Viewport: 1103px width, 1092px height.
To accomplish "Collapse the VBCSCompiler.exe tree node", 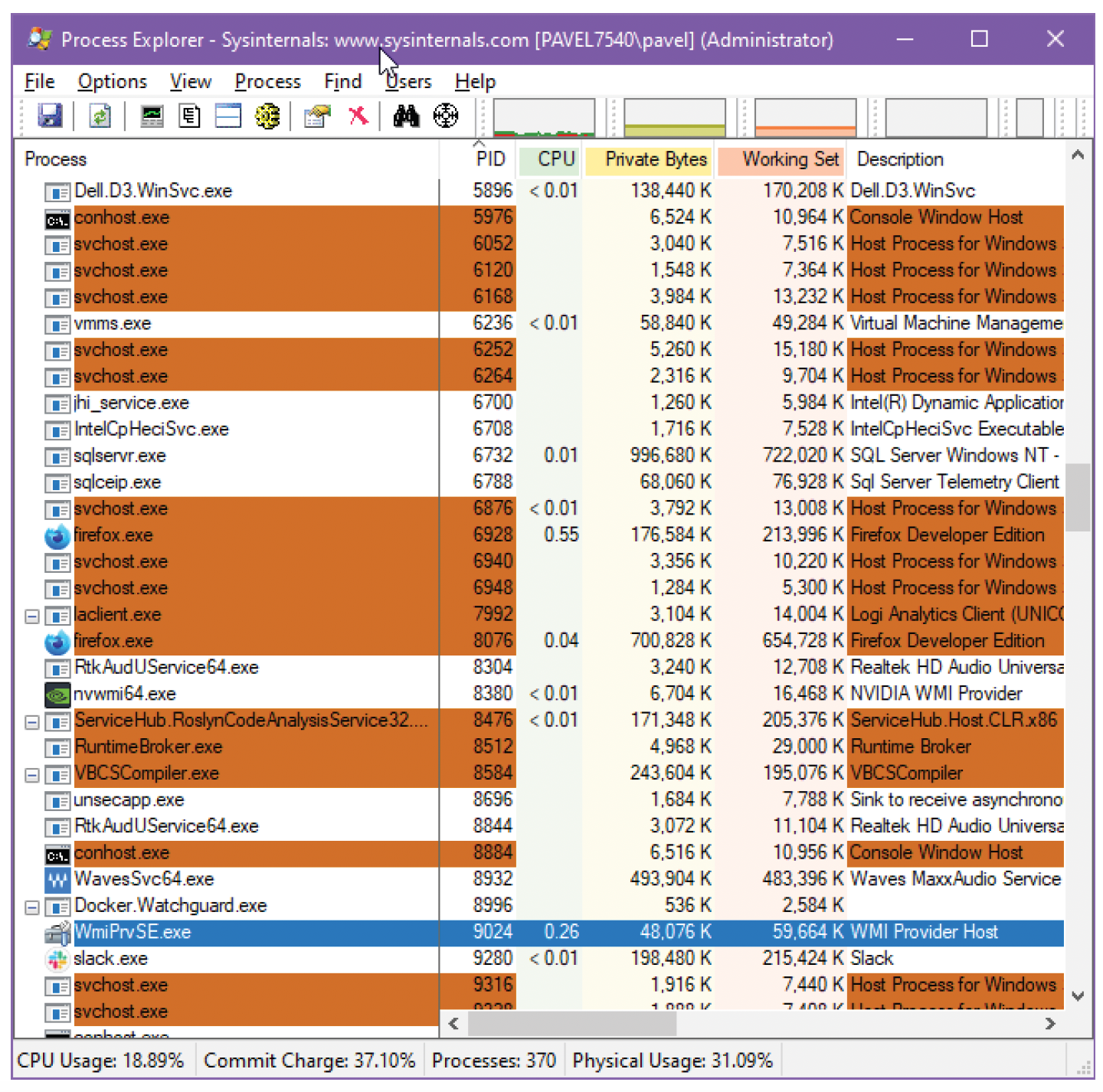I will coord(32,775).
